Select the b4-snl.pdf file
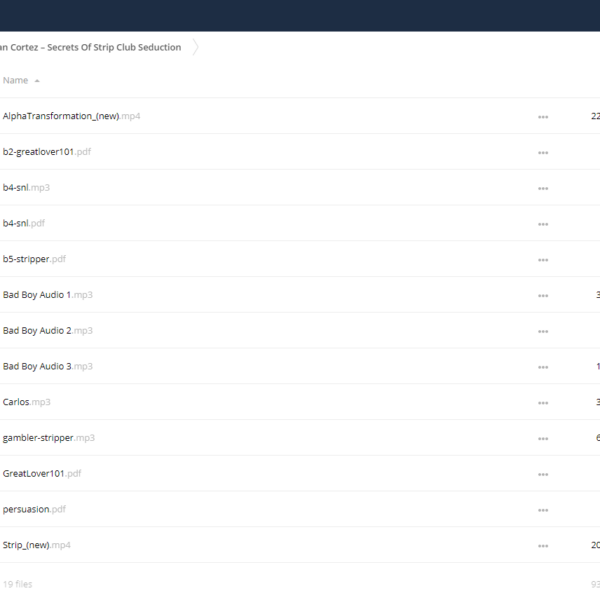 [24, 223]
